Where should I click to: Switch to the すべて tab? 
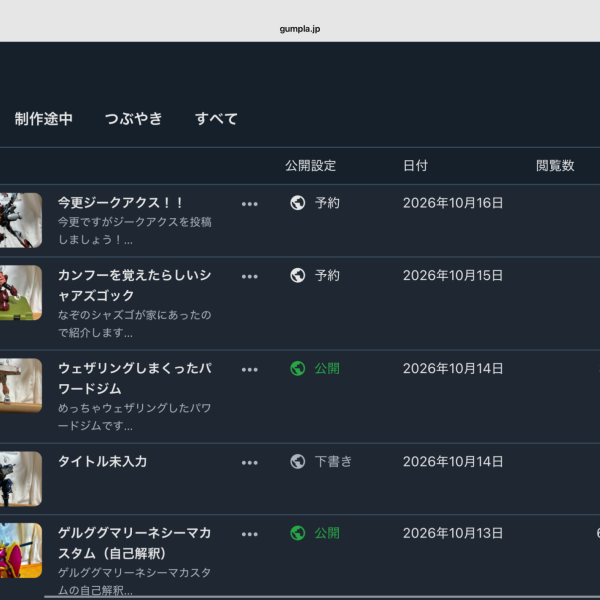click(x=216, y=119)
